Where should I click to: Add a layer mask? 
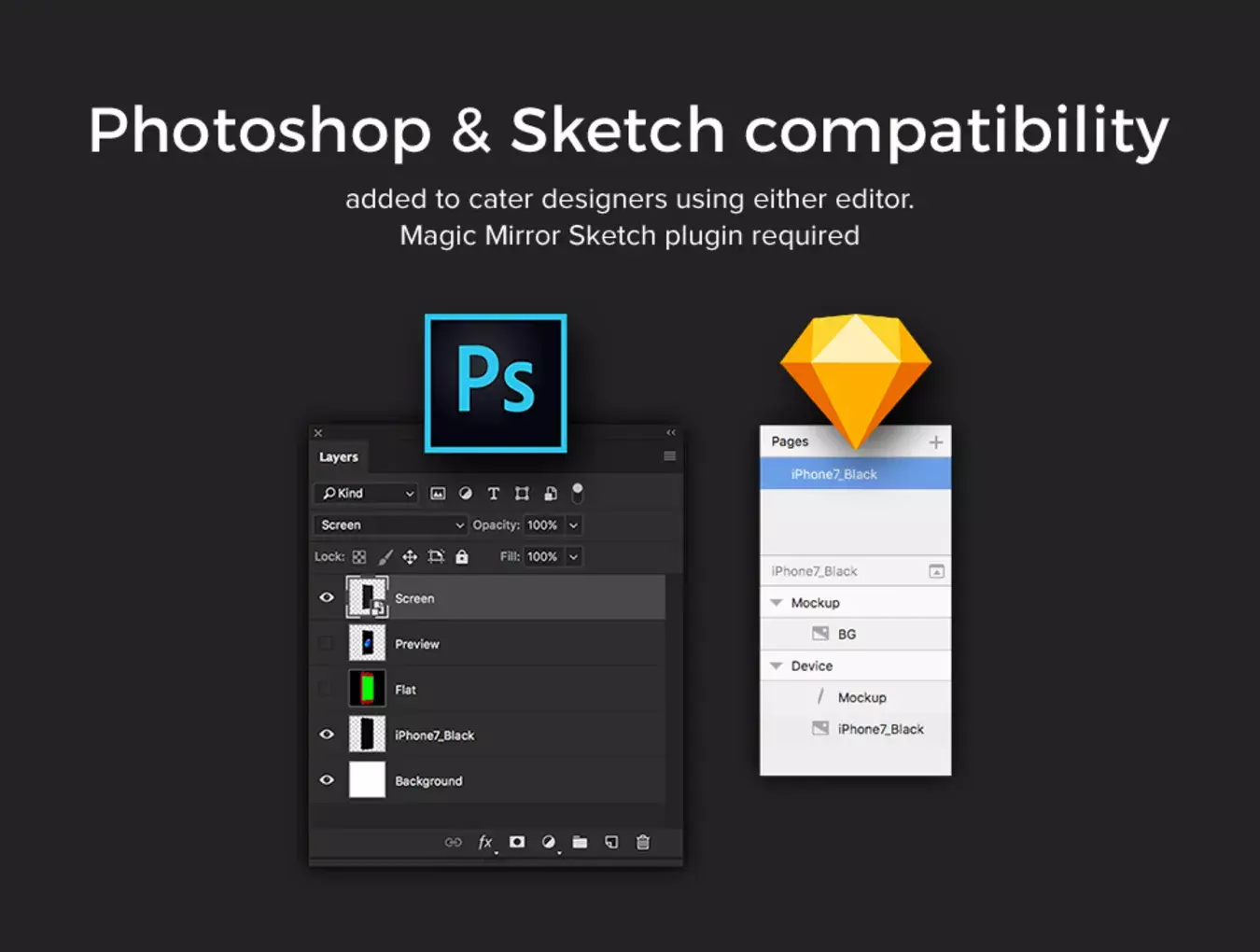pos(517,842)
